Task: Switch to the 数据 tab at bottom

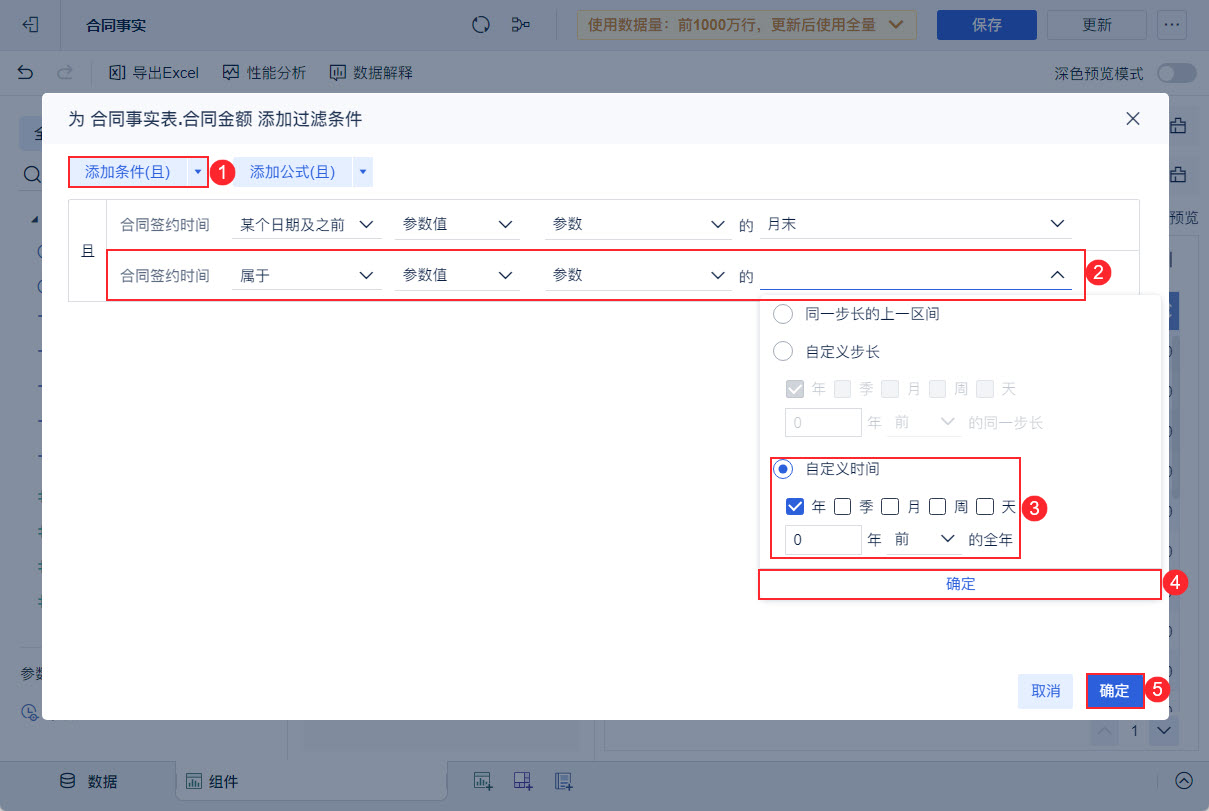Action: click(x=87, y=781)
